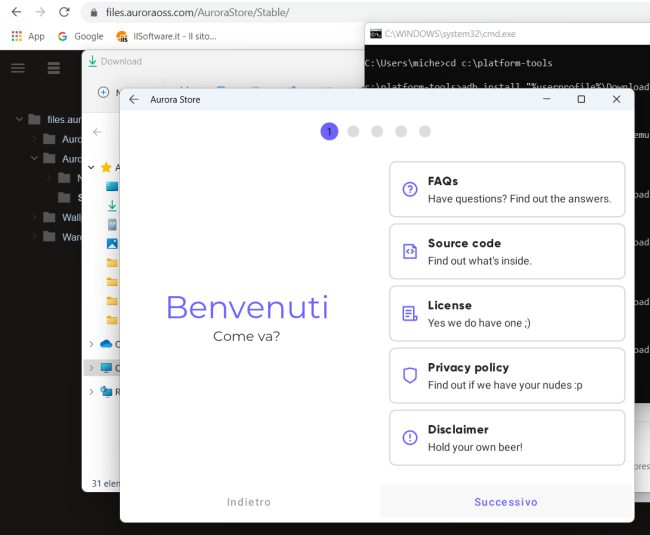Go back in Aurora Store title bar
The height and width of the screenshot is (535, 650).
click(x=133, y=99)
